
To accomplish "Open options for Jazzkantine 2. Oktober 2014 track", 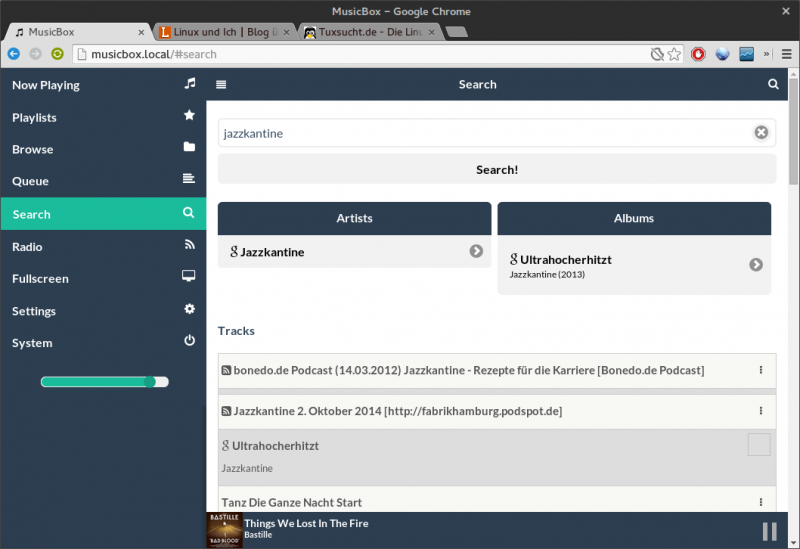I will coord(760,411).
